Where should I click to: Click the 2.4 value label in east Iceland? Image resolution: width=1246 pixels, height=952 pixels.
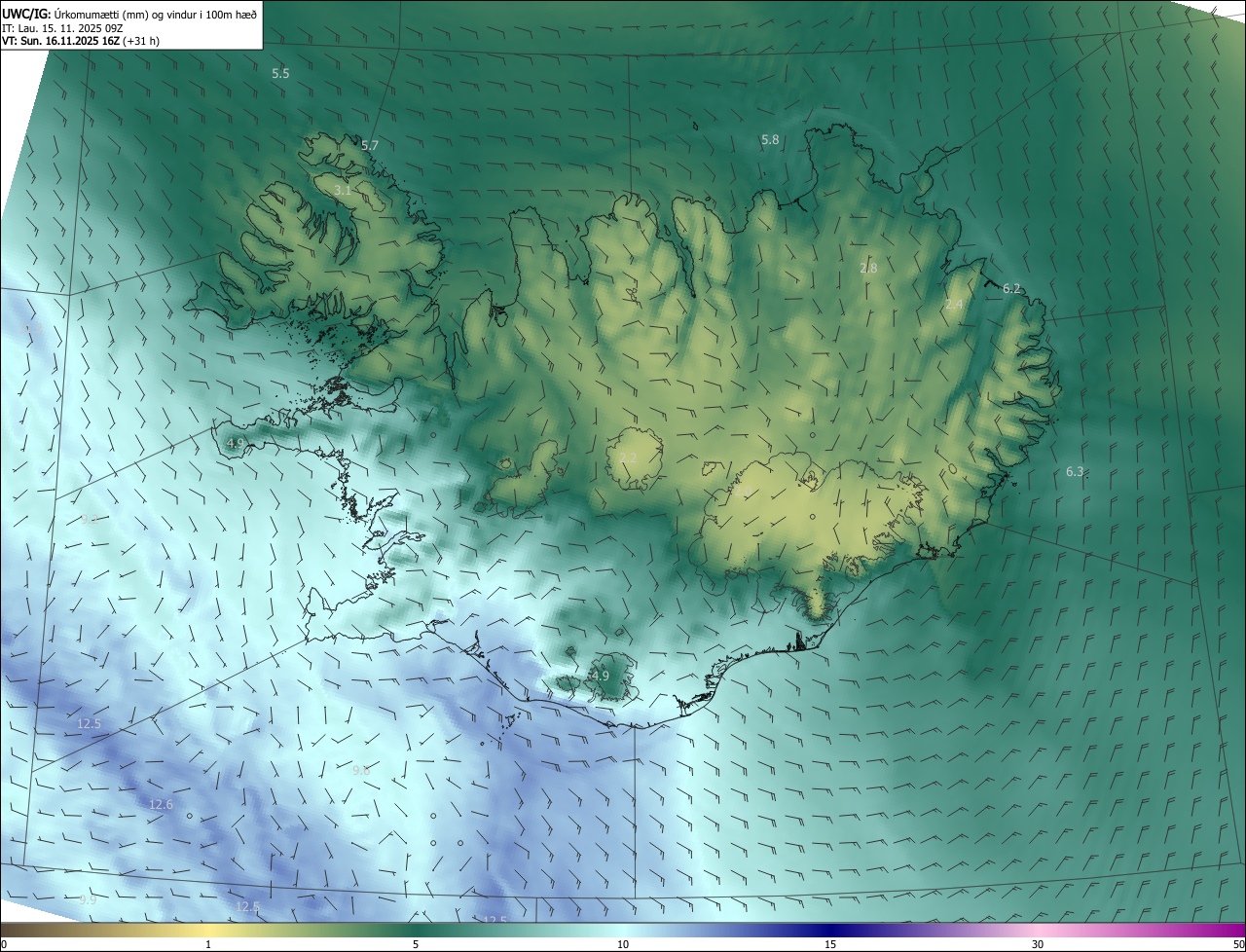pyautogui.click(x=954, y=305)
